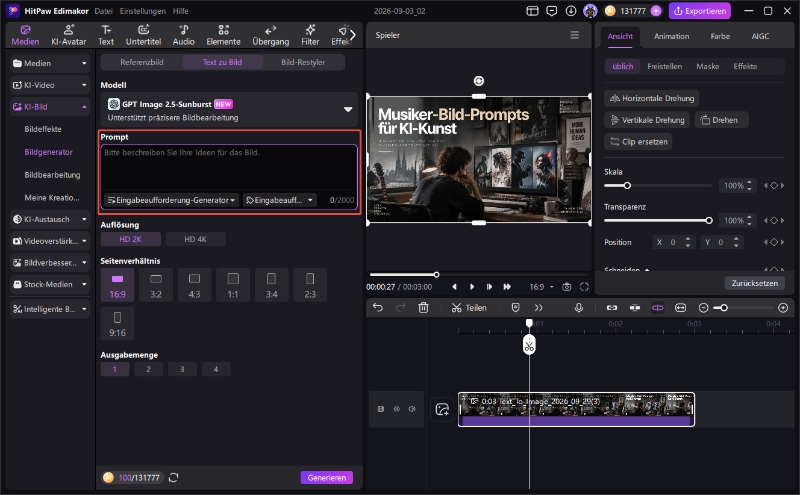The image size is (800, 495).
Task: Open player hamburger menu
Action: [x=574, y=35]
